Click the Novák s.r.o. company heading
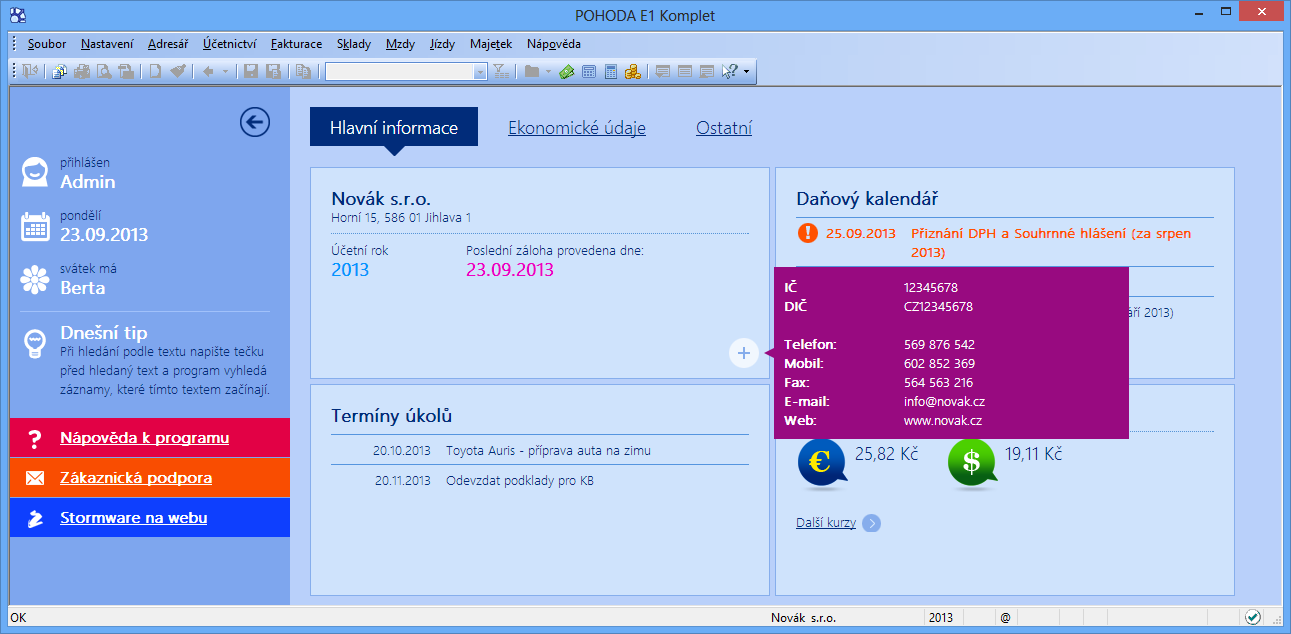The height and width of the screenshot is (634, 1291). [x=381, y=198]
